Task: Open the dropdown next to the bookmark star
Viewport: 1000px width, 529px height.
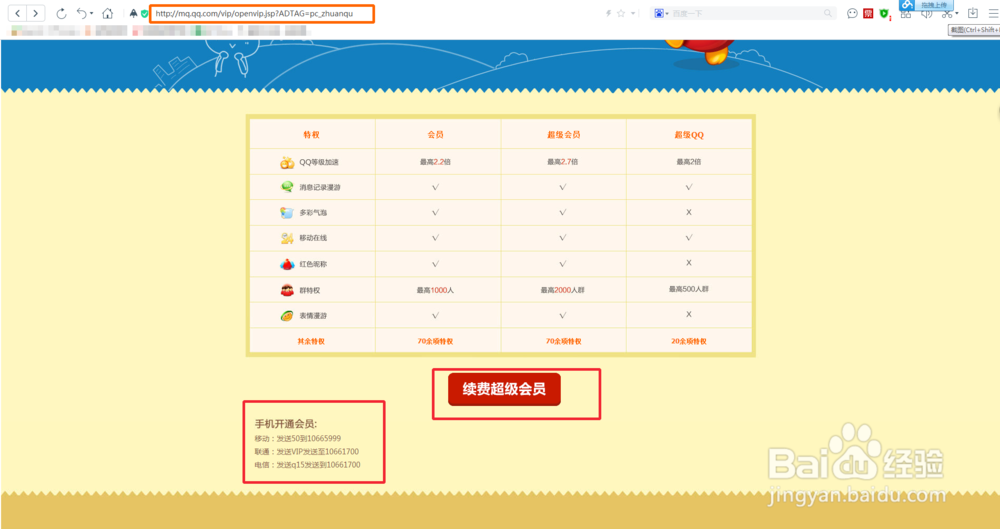Action: (x=633, y=13)
